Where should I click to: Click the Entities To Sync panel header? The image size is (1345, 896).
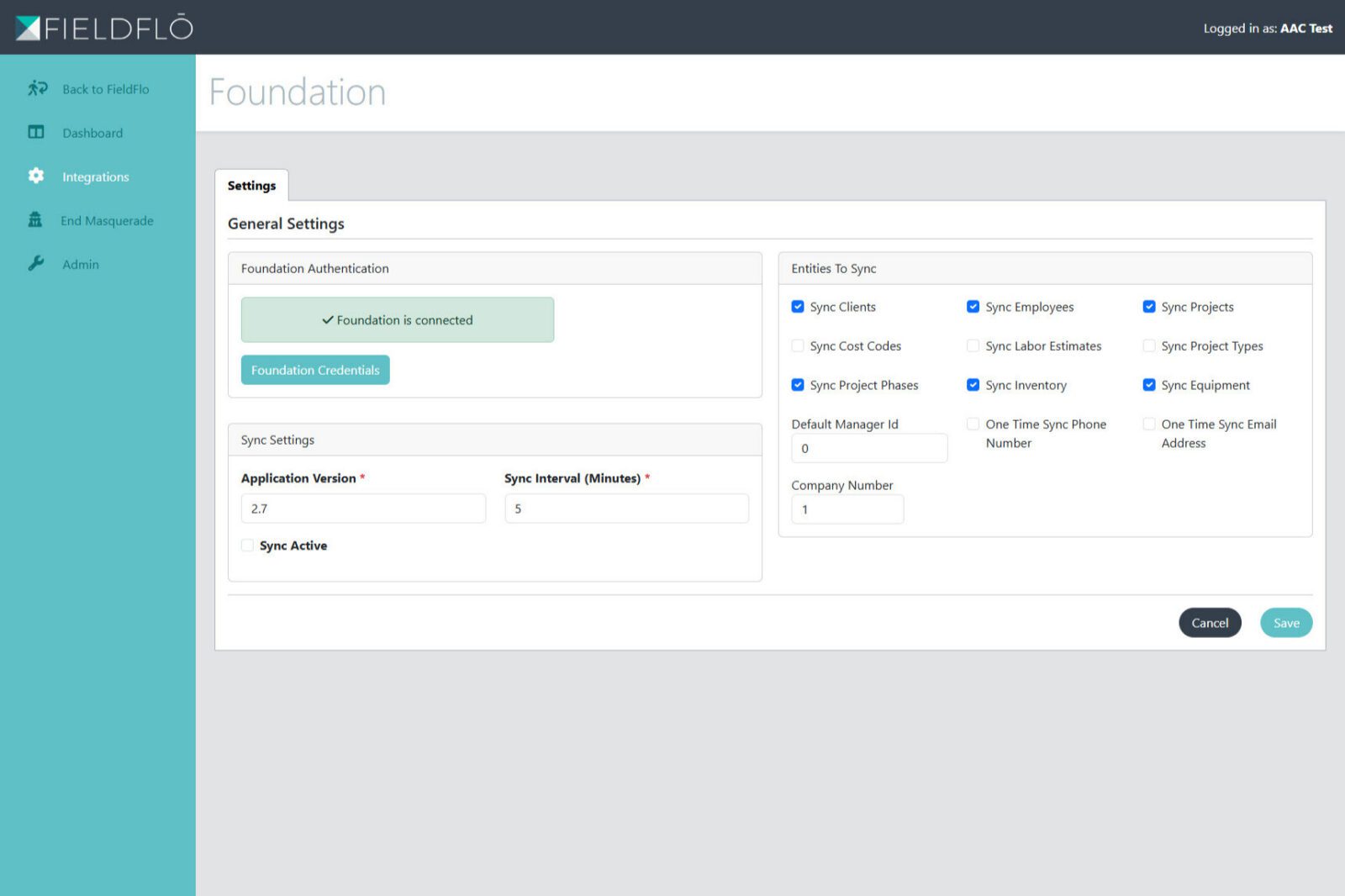pyautogui.click(x=1045, y=269)
